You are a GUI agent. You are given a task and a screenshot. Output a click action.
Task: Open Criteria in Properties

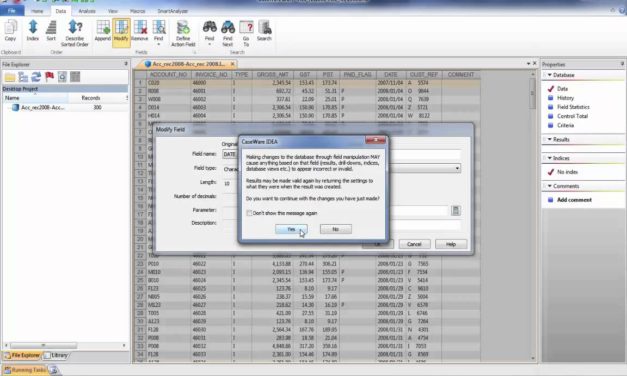coord(565,125)
